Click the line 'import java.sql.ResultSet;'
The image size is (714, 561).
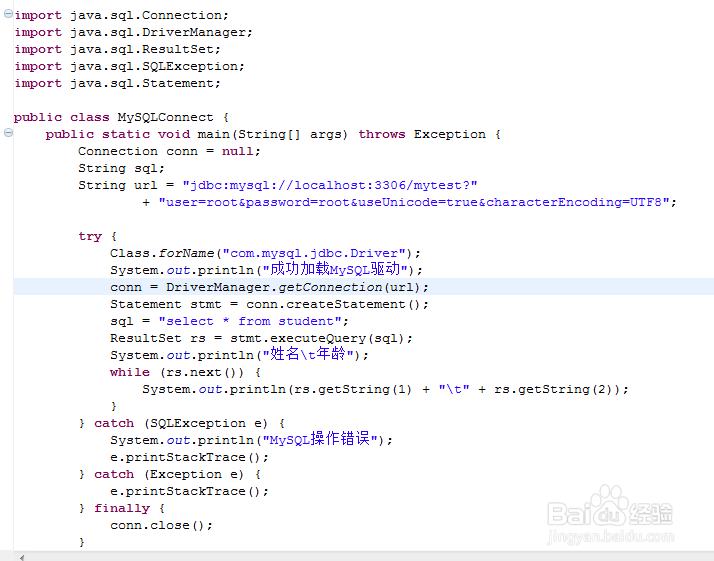pos(117,49)
